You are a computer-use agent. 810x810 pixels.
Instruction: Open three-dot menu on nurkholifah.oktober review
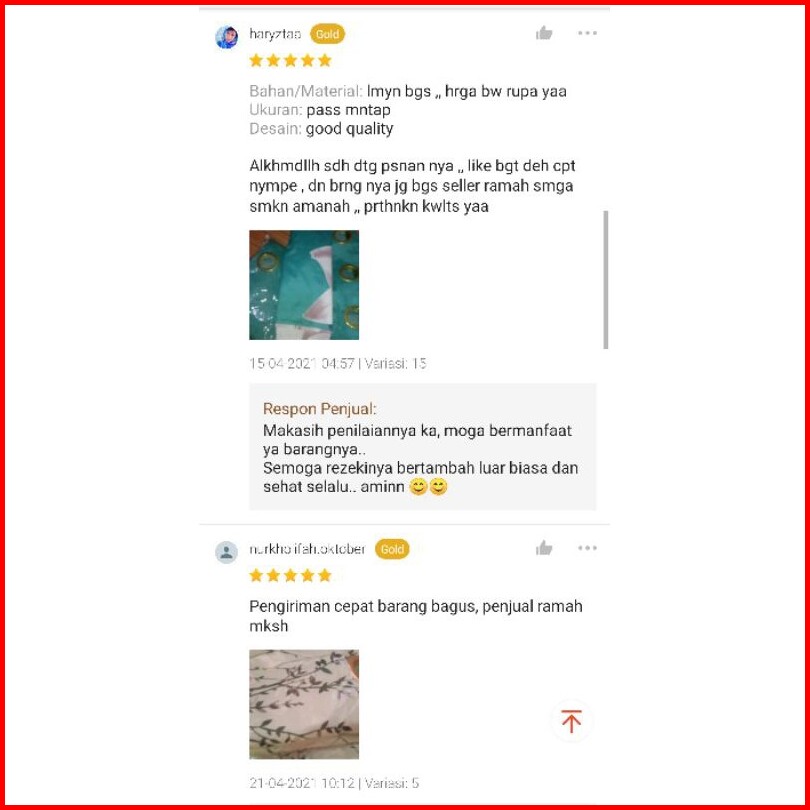pyautogui.click(x=587, y=548)
